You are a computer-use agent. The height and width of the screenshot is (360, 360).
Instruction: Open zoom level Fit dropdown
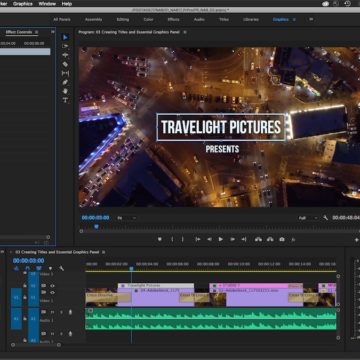click(x=126, y=218)
